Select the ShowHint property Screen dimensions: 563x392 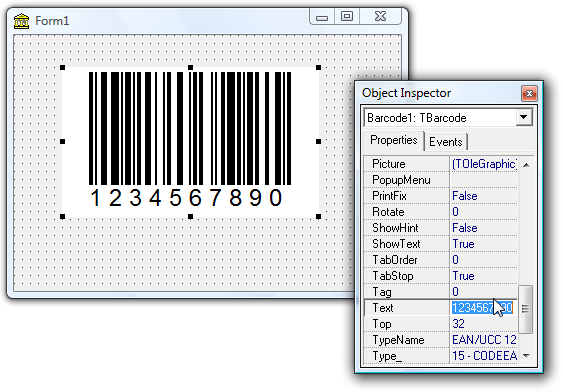coord(406,228)
